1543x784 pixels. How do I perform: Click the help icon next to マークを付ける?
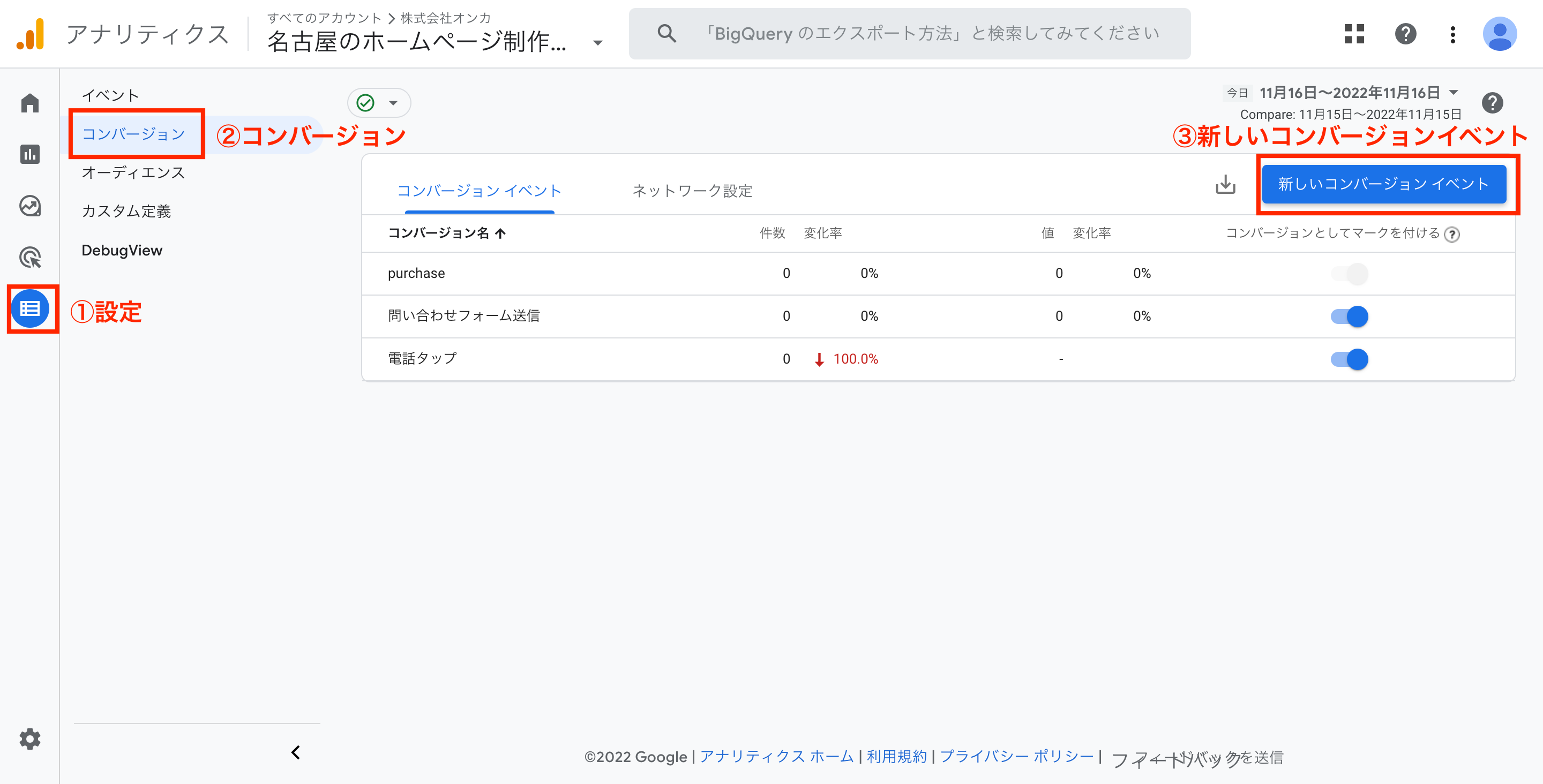[x=1451, y=234]
